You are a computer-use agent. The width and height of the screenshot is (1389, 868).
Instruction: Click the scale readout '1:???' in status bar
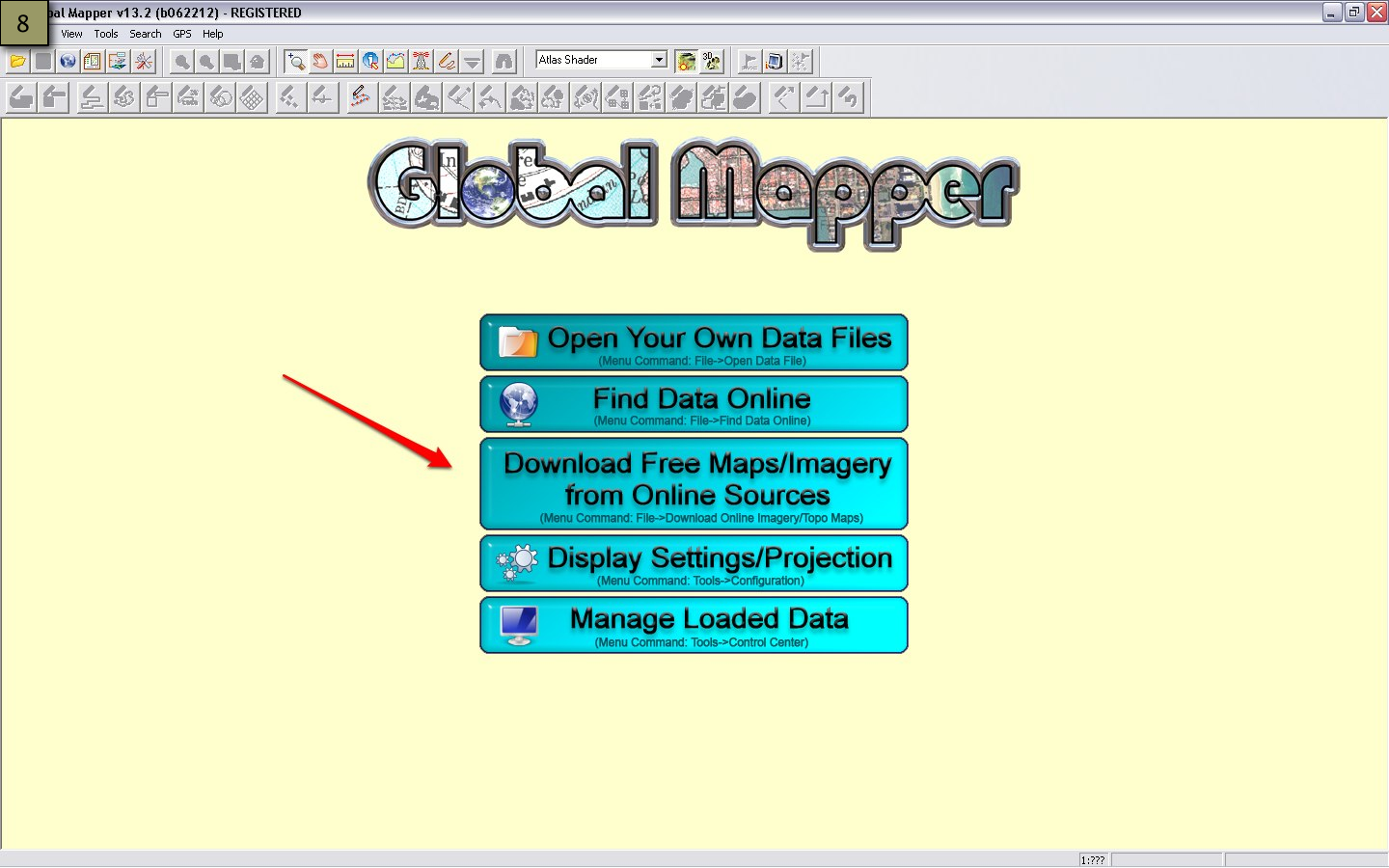(1094, 860)
